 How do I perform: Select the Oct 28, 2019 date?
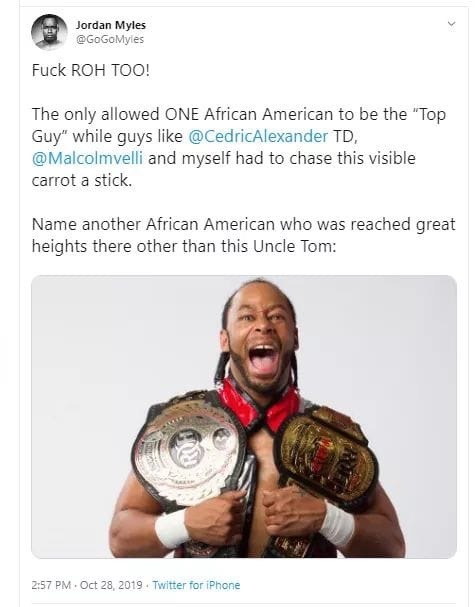pos(111,585)
